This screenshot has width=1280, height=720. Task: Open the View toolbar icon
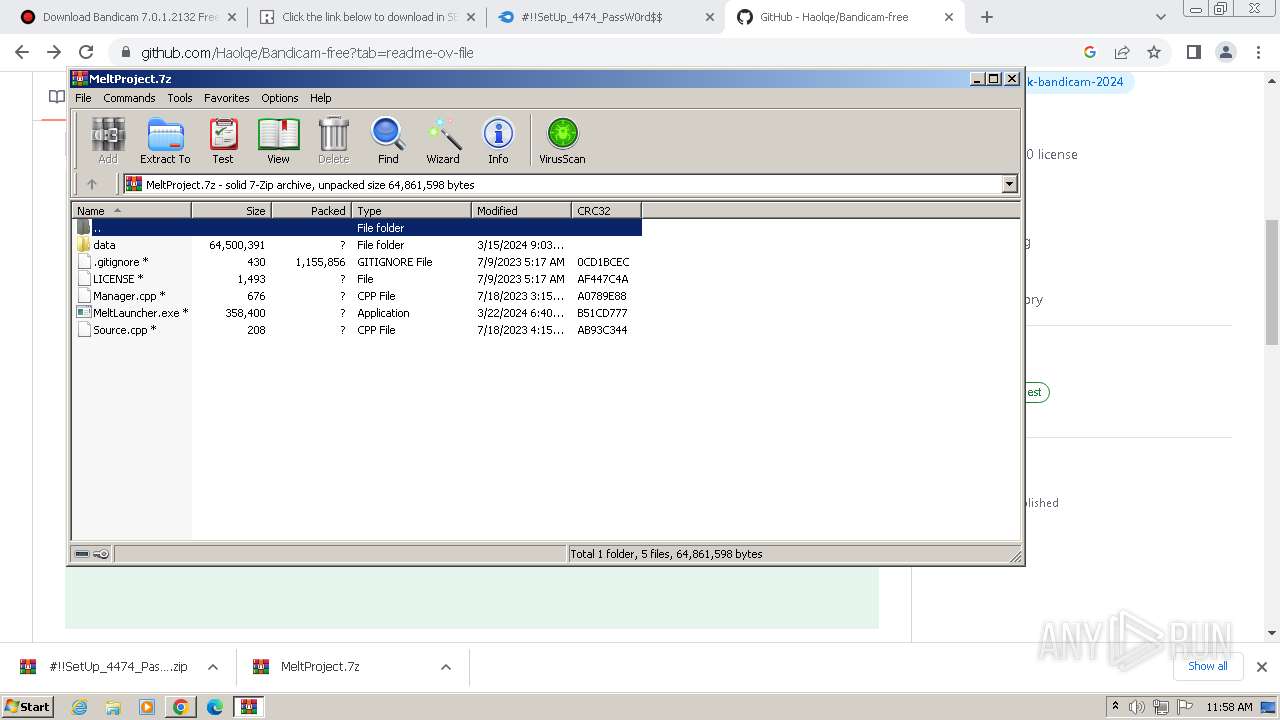click(278, 140)
